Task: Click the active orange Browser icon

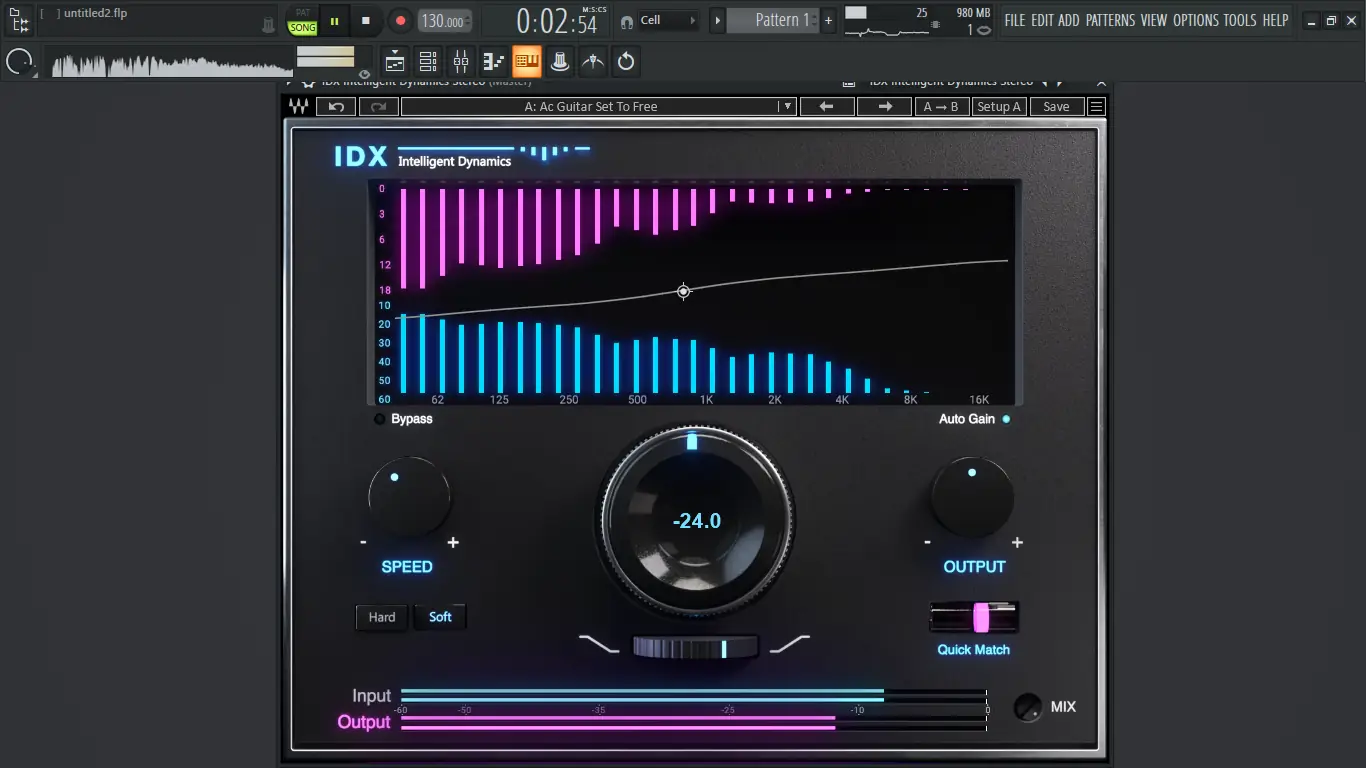Action: coord(527,62)
